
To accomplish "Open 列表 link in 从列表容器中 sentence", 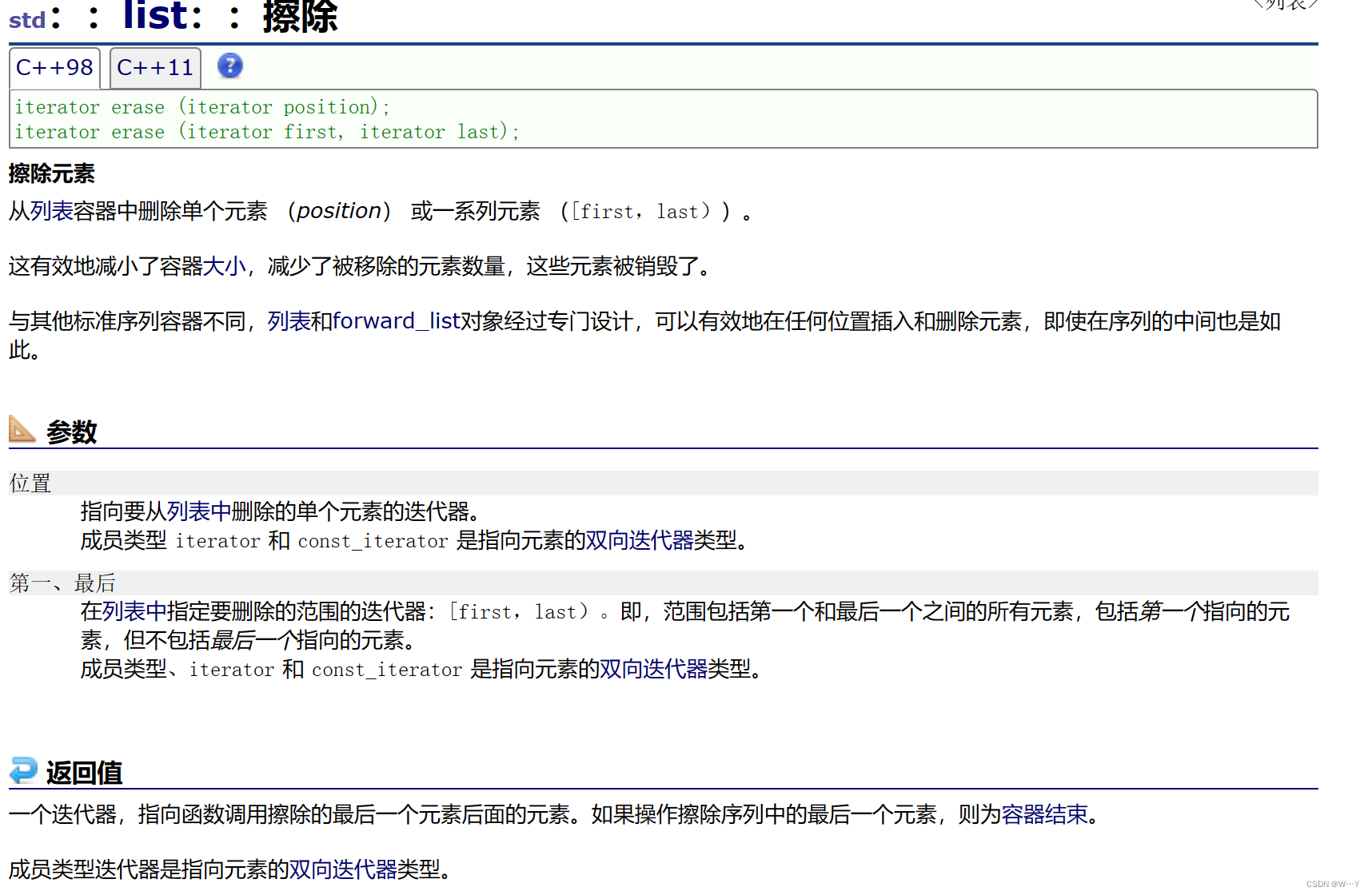I will coord(52,211).
